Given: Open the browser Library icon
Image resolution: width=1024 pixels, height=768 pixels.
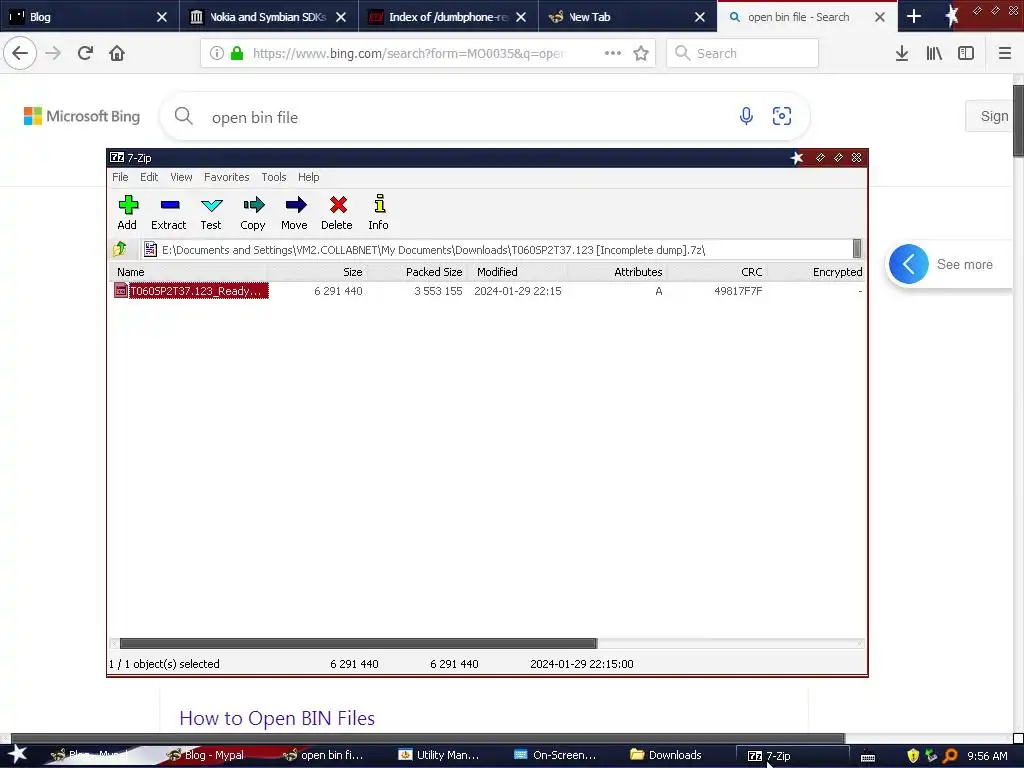Looking at the screenshot, I should click(934, 54).
